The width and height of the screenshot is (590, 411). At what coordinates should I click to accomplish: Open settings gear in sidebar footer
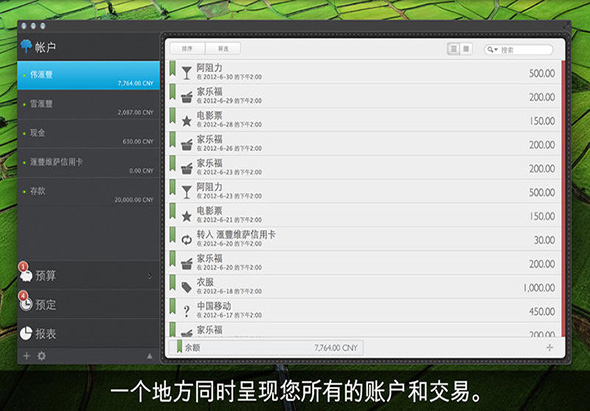[x=42, y=356]
